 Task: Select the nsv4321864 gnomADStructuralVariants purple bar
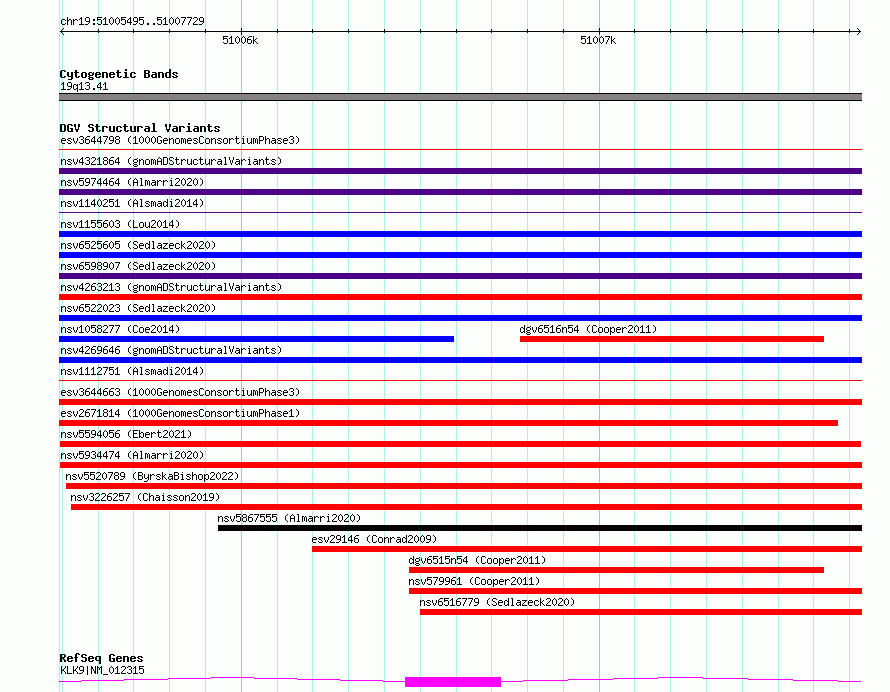coord(460,171)
